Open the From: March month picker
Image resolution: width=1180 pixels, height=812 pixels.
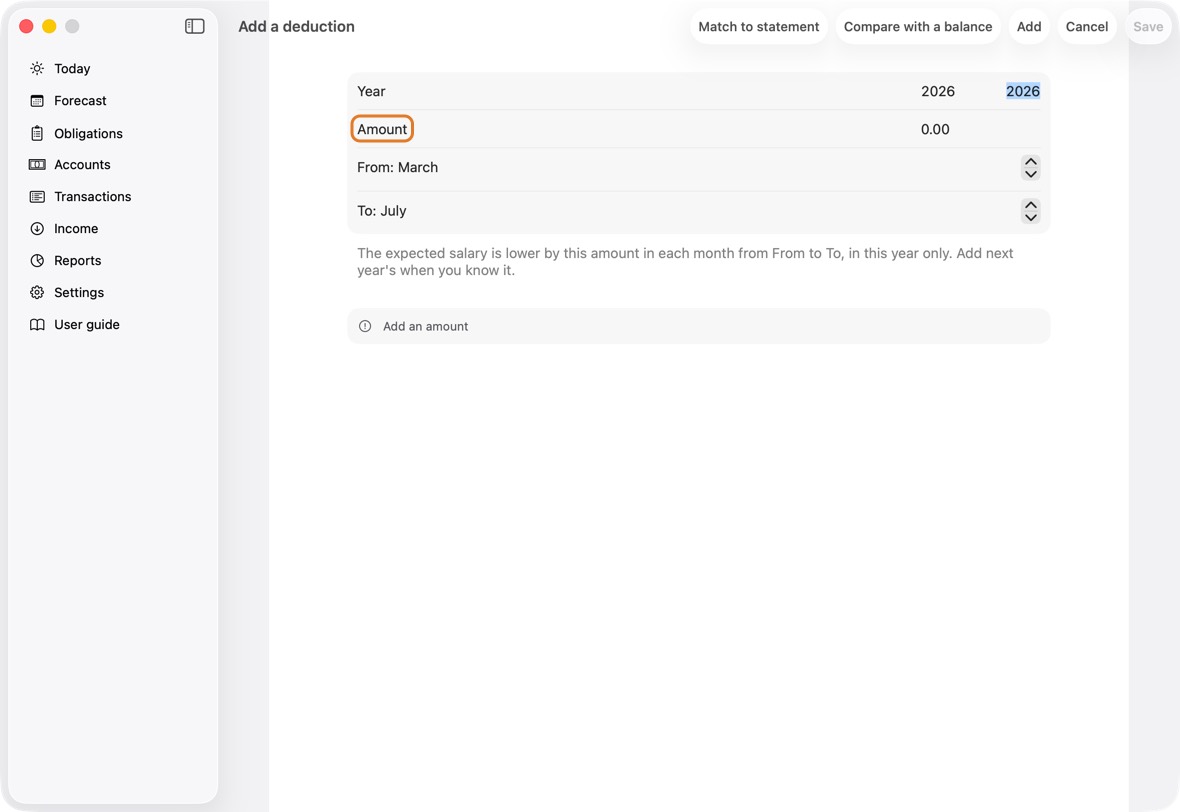coord(698,167)
